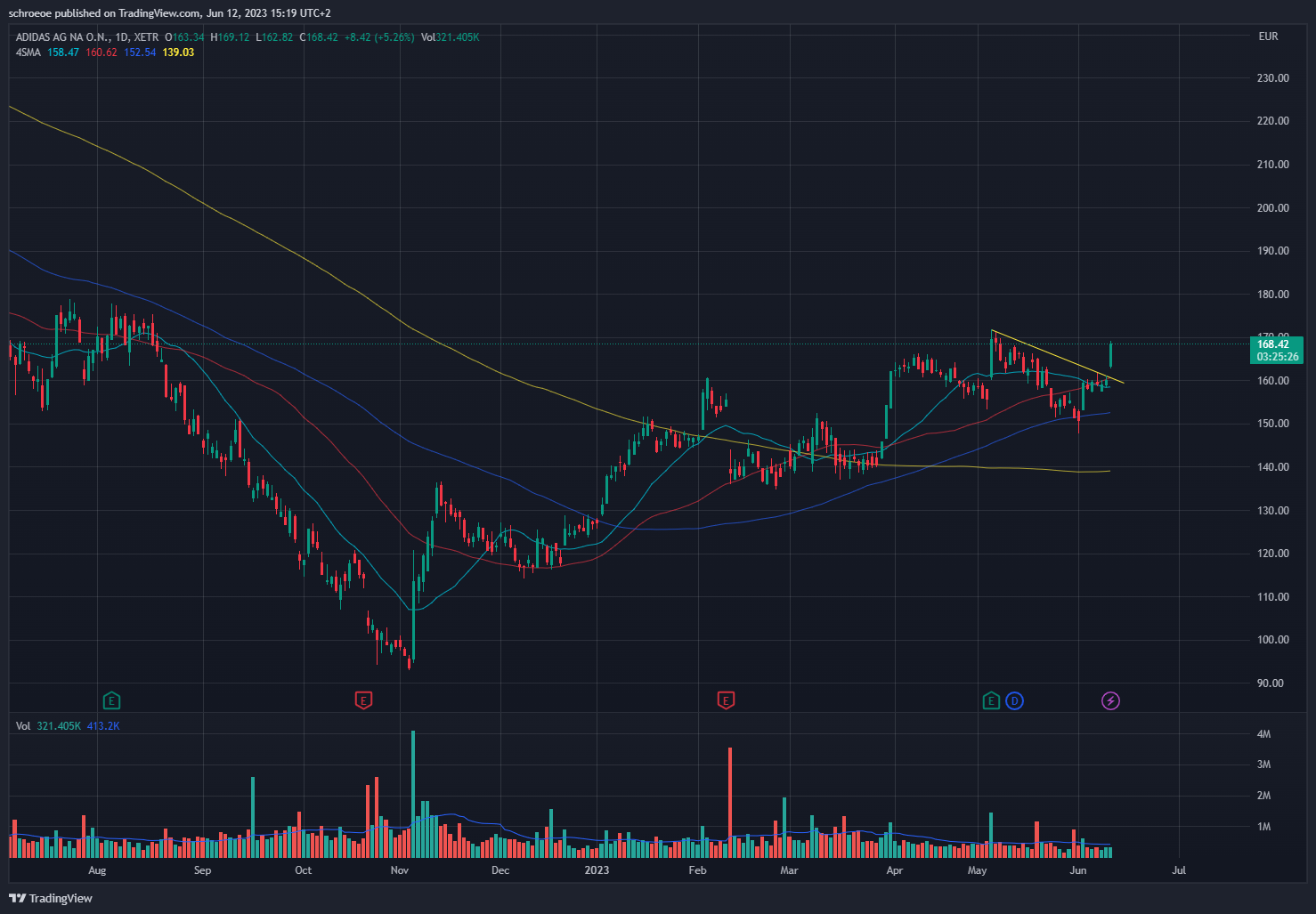Image resolution: width=1316 pixels, height=914 pixels.
Task: Click the red earnings marker before November
Action: click(x=363, y=700)
